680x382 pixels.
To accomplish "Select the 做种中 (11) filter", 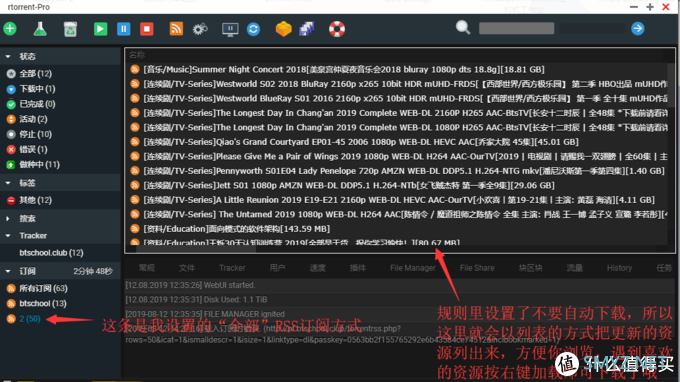I will [x=39, y=165].
